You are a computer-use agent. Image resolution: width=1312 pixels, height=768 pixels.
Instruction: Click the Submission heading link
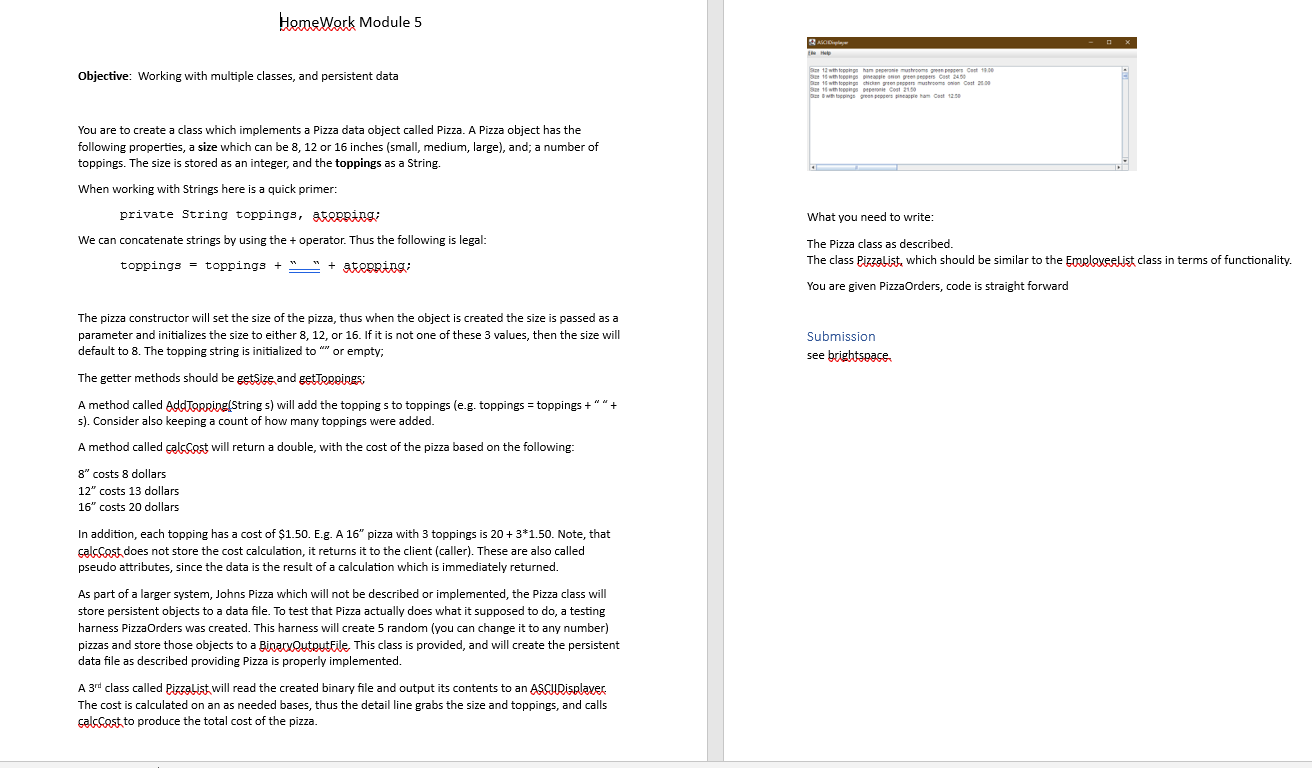point(841,336)
